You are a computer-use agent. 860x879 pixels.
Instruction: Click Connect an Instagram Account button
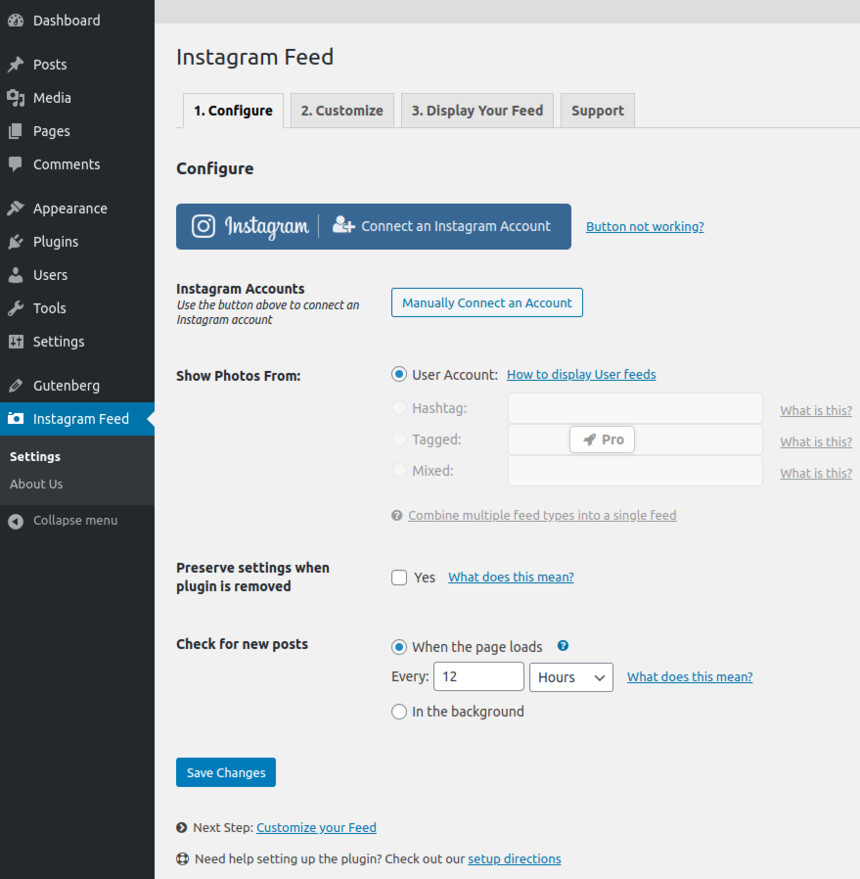(373, 226)
